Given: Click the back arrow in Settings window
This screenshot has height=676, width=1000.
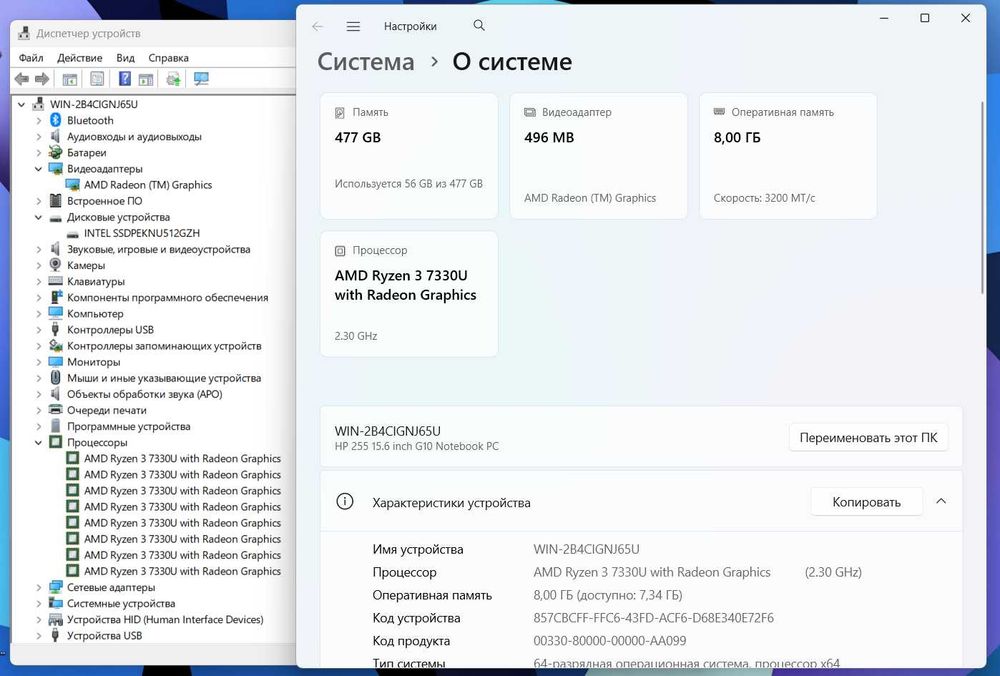Looking at the screenshot, I should pyautogui.click(x=318, y=26).
